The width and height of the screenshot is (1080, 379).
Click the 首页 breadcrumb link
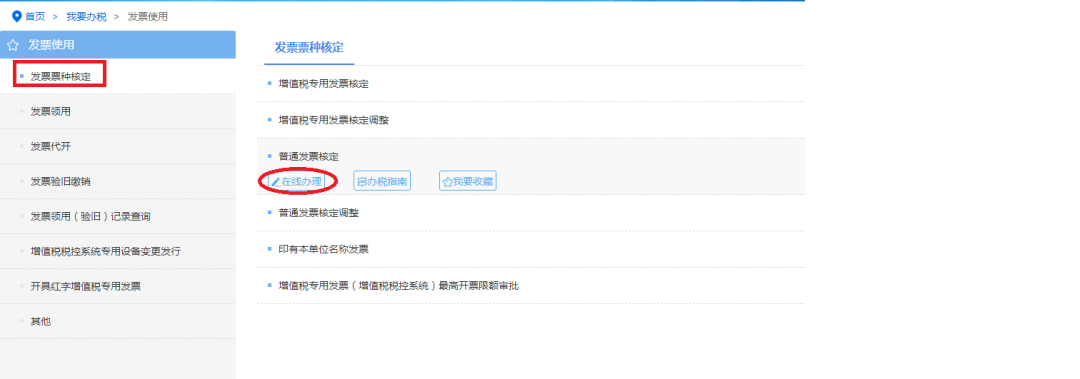pos(35,17)
